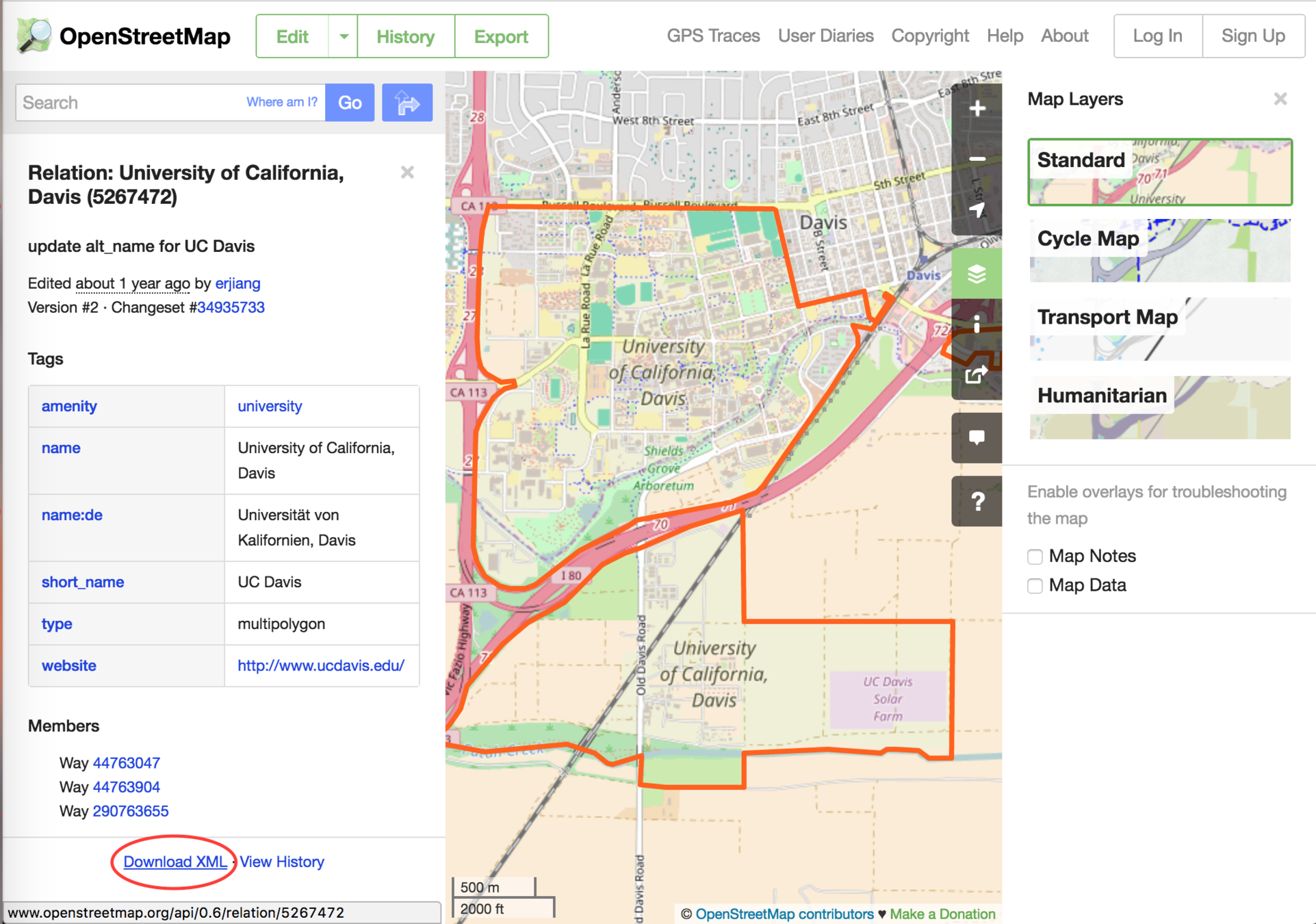Enable the Map Data overlay checkbox

1035,586
